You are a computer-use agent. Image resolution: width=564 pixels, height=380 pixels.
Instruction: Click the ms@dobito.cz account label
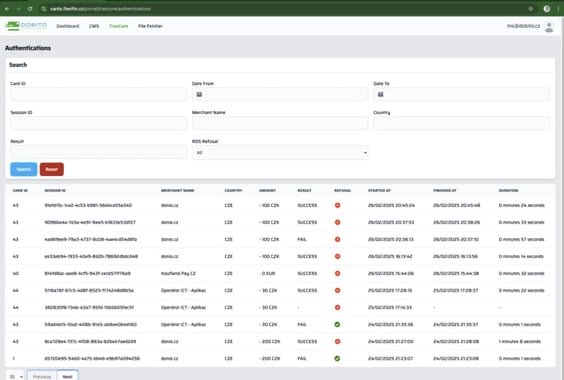(523, 26)
